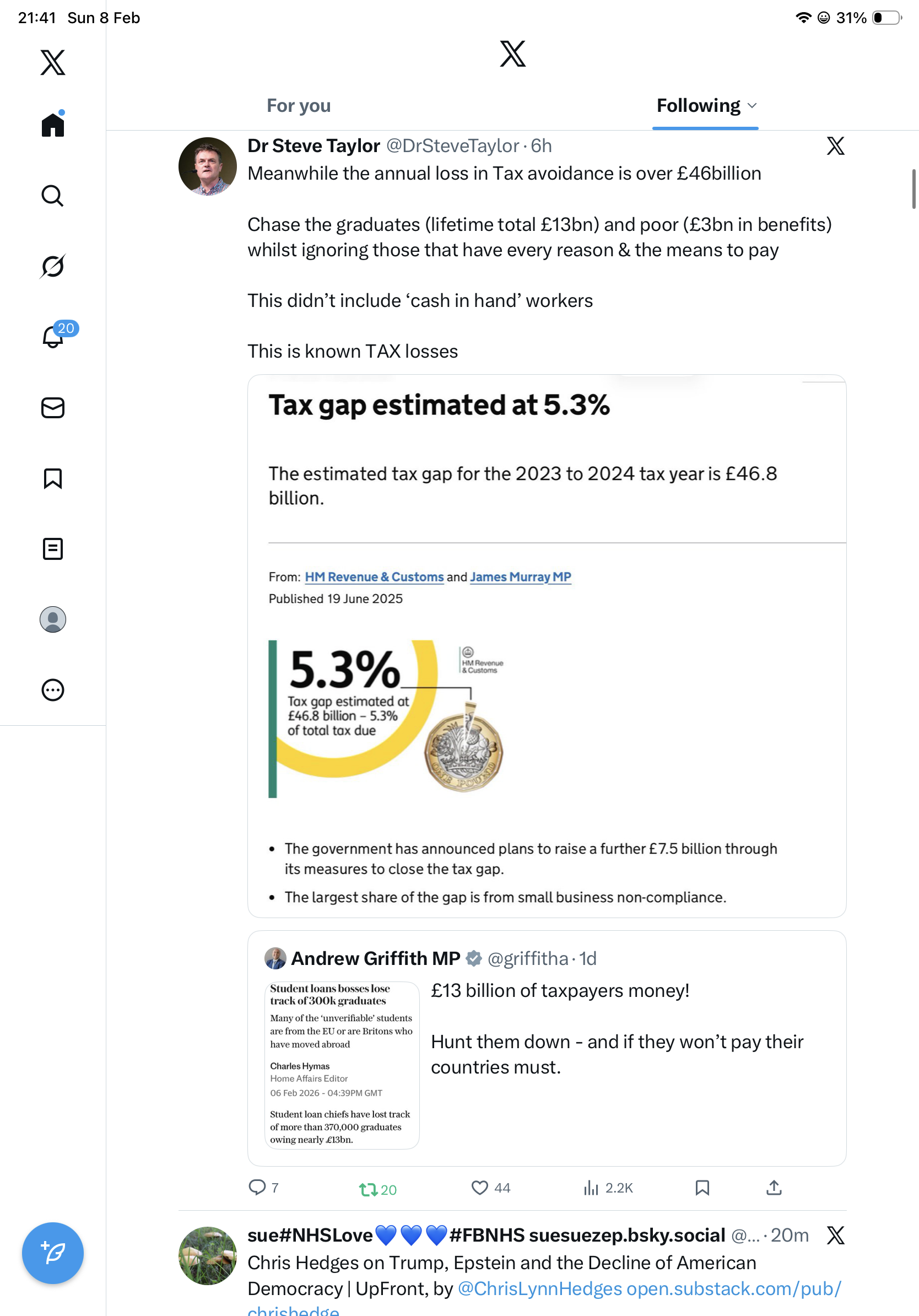Open Grok from the sidebar
The image size is (919, 1316).
point(52,267)
